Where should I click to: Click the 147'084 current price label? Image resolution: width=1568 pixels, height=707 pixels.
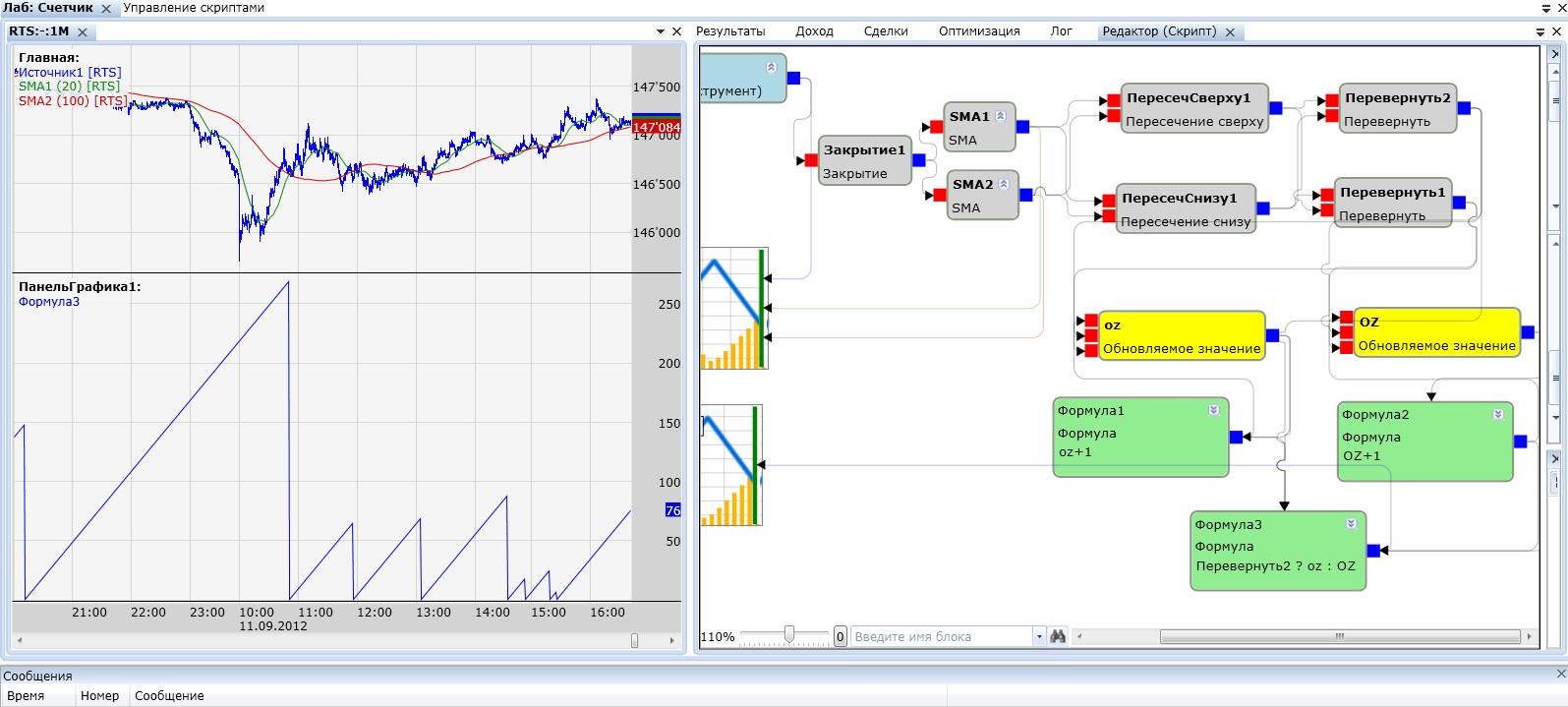tap(657, 127)
